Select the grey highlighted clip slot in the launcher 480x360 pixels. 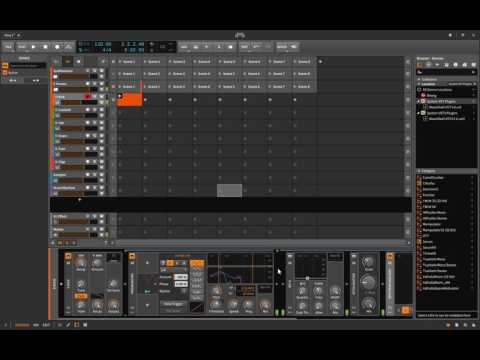click(x=229, y=190)
